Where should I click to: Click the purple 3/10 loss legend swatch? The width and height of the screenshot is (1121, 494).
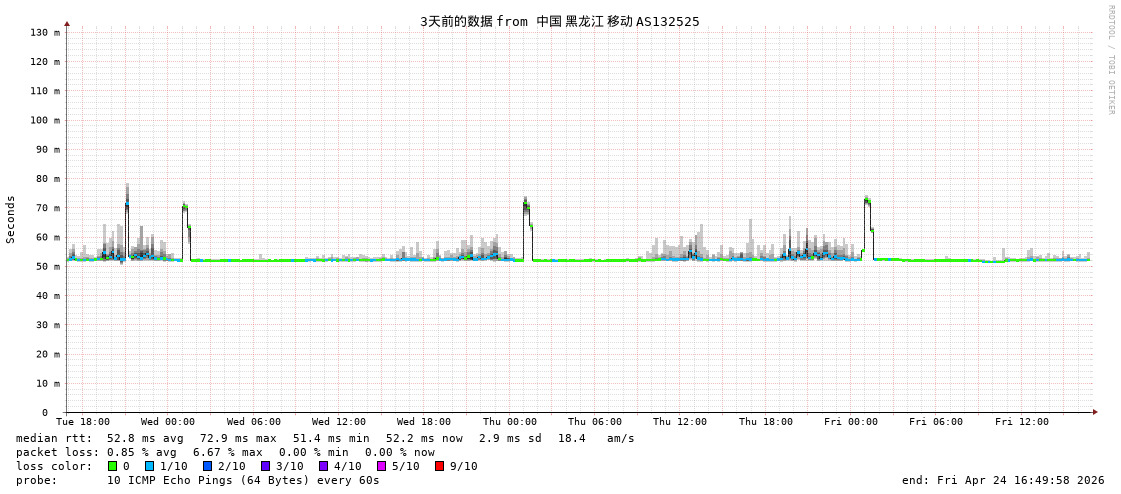click(x=265, y=466)
